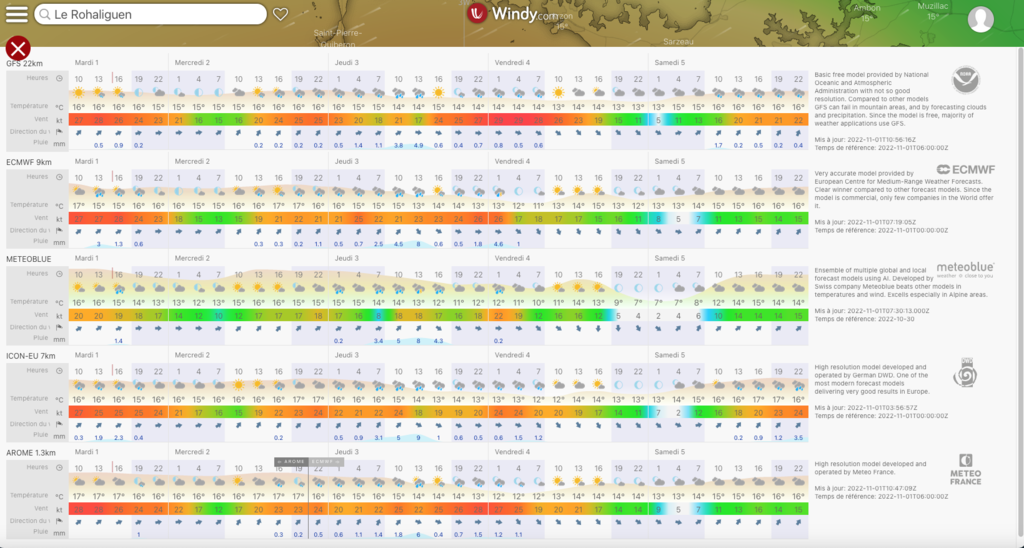Image resolution: width=1024 pixels, height=548 pixels.
Task: Click the clock icon in ICON-EU Heures row
Action: coord(59,371)
